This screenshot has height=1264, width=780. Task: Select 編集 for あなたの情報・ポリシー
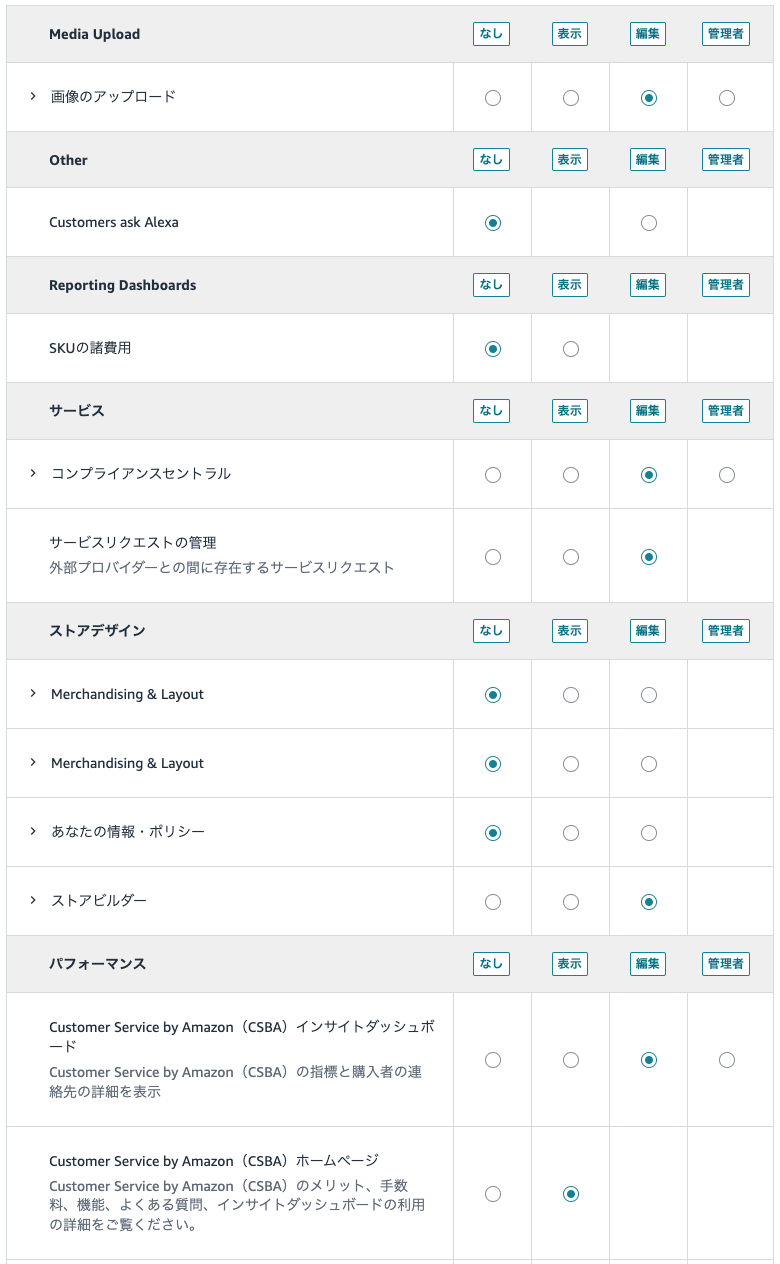coord(649,833)
